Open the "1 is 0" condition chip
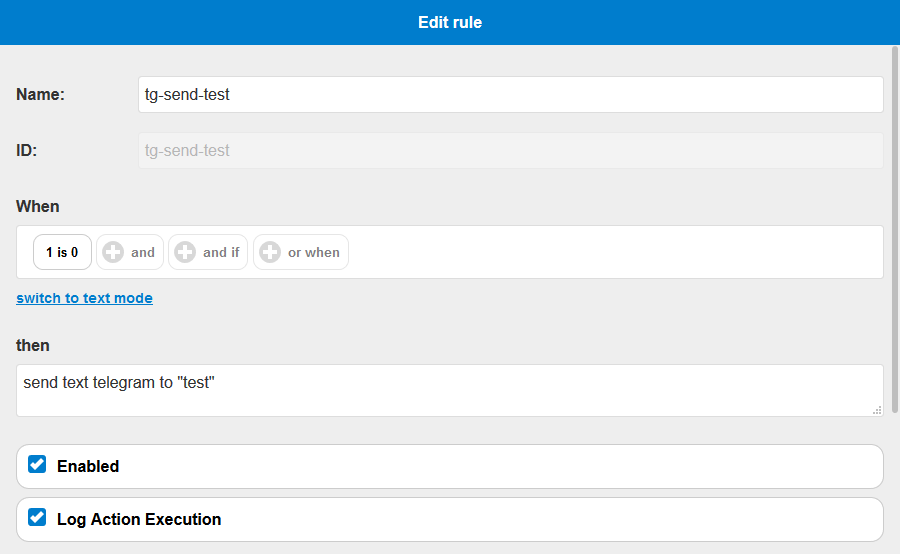 tap(62, 252)
